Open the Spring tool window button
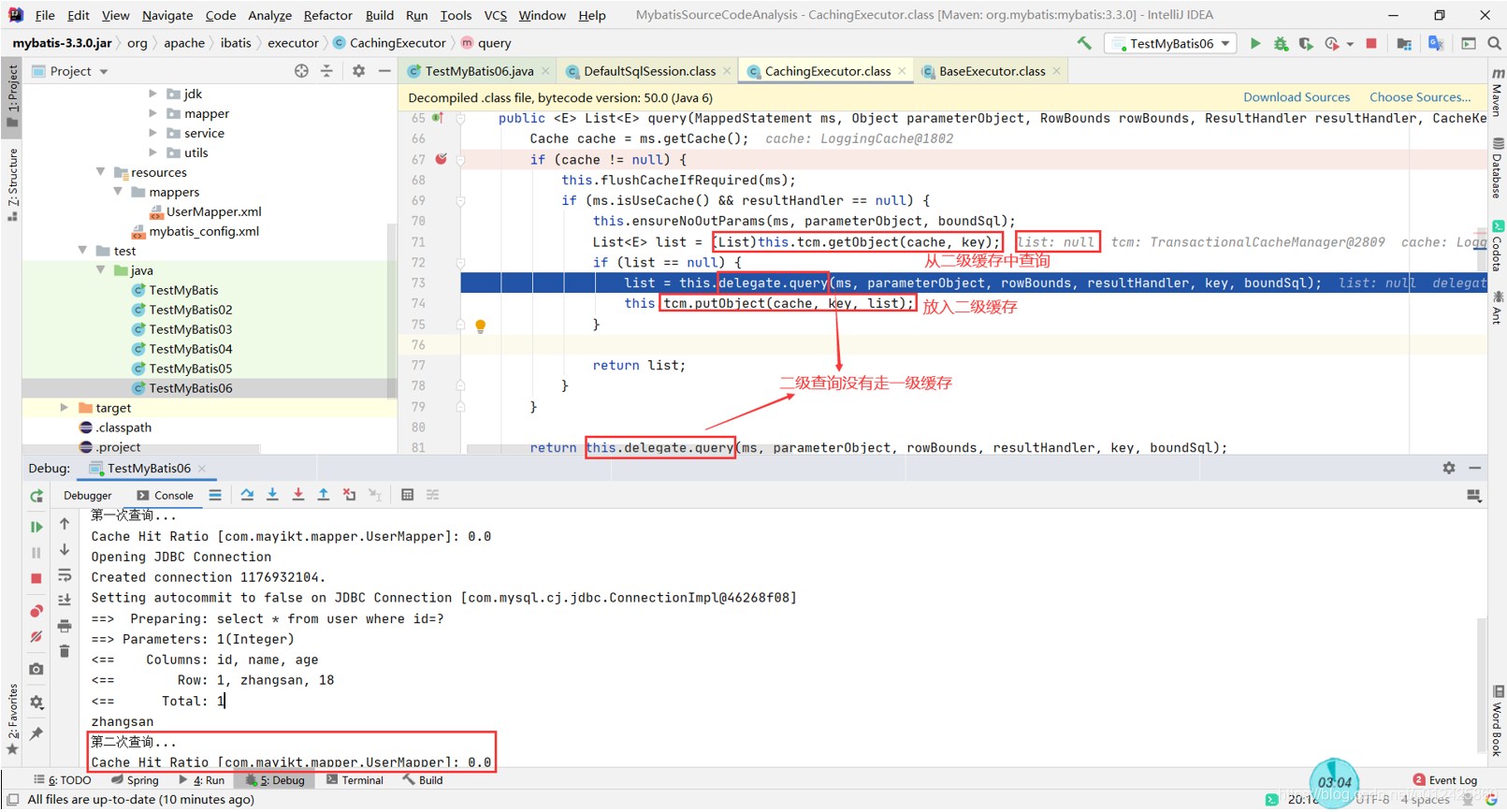The height and width of the screenshot is (812, 1507). point(134,780)
